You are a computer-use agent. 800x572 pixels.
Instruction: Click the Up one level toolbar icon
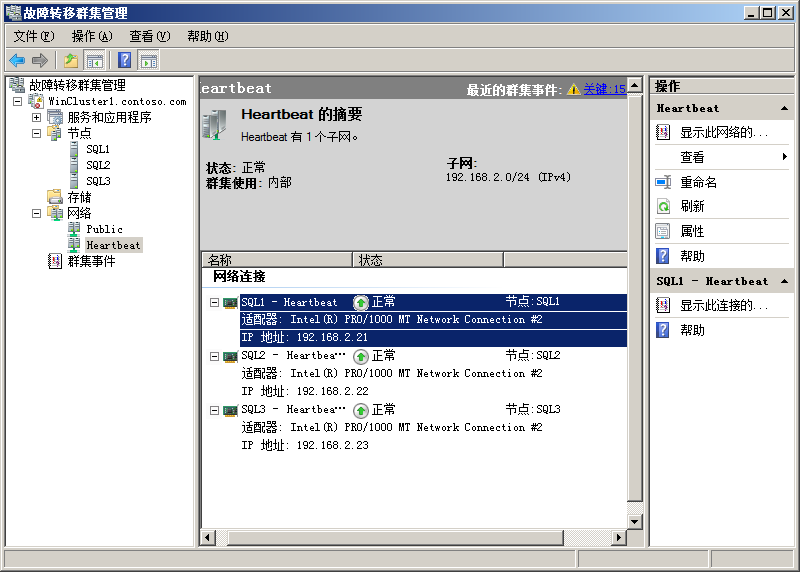click(70, 61)
